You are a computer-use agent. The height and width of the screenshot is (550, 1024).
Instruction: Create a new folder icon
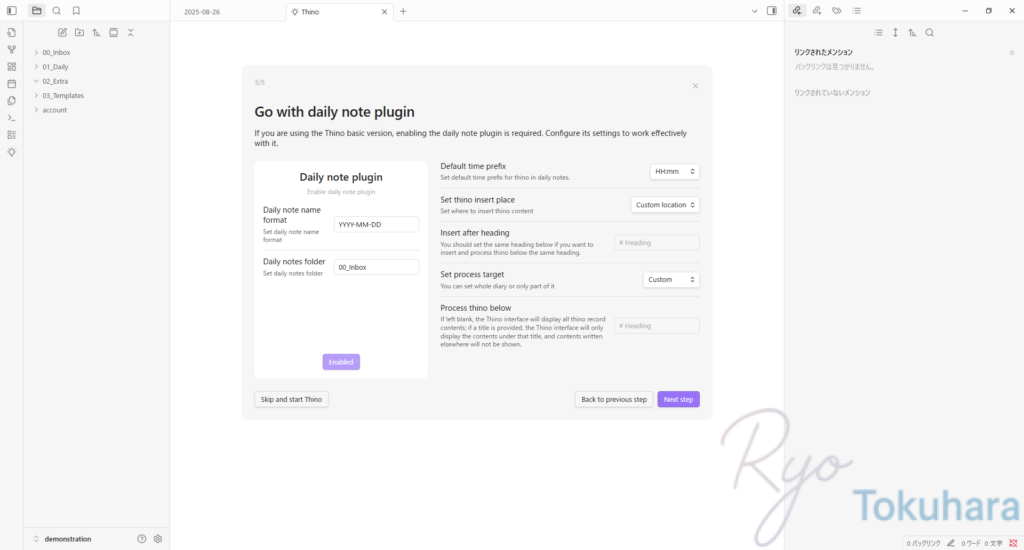[x=79, y=33]
